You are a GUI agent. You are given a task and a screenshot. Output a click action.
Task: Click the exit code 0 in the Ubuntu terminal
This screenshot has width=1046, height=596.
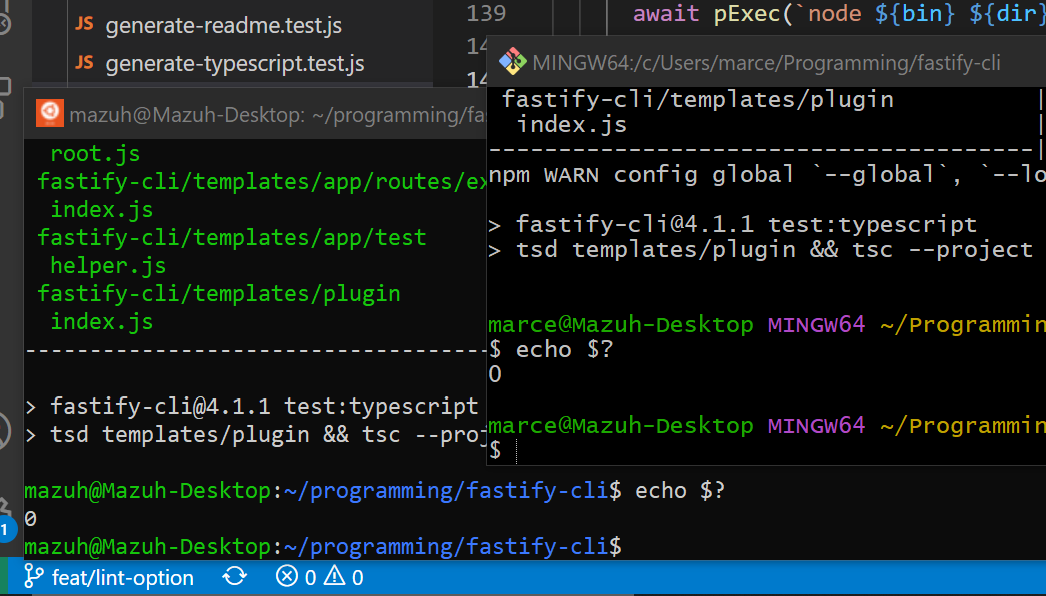tap(31, 519)
